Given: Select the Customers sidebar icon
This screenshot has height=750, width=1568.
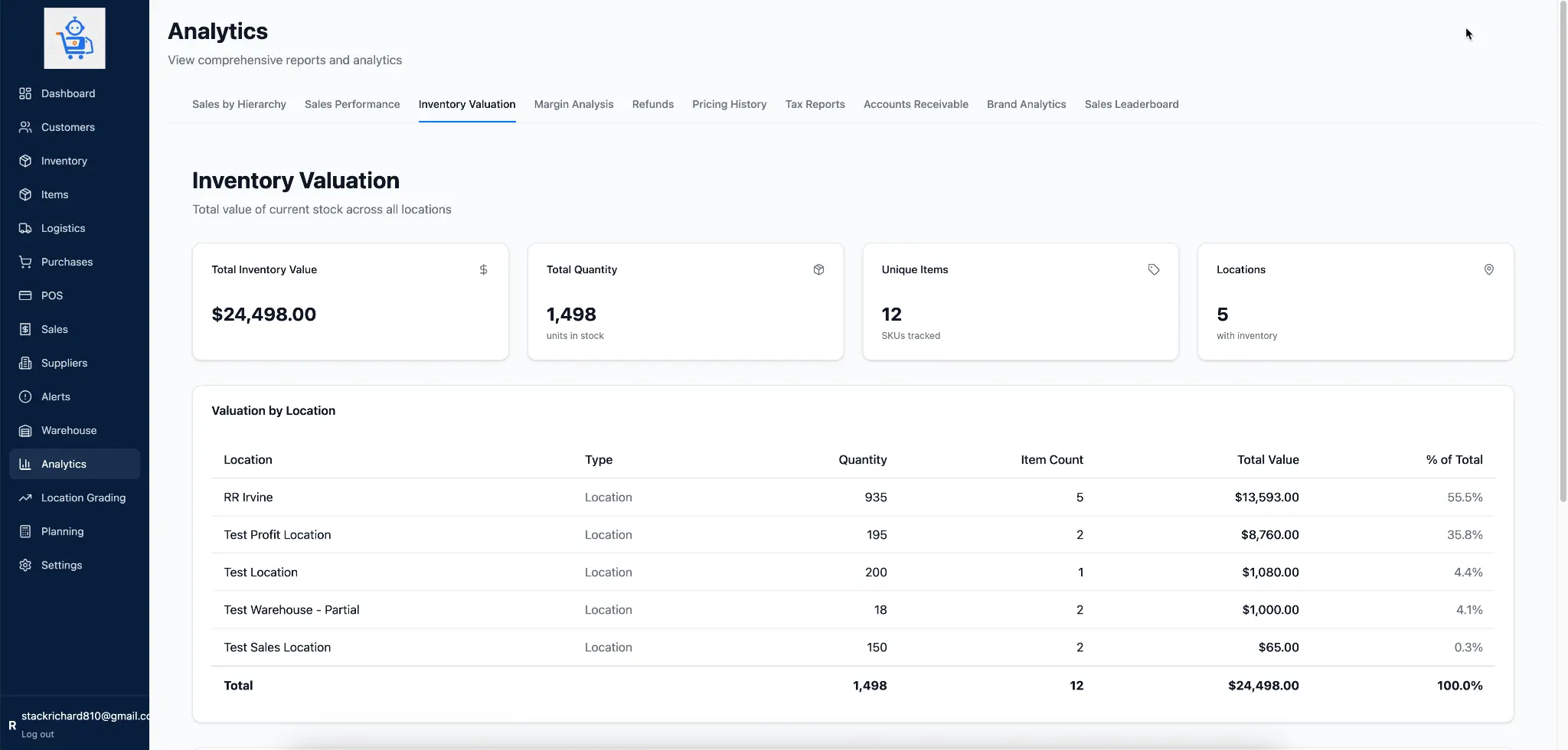Looking at the screenshot, I should pyautogui.click(x=25, y=127).
